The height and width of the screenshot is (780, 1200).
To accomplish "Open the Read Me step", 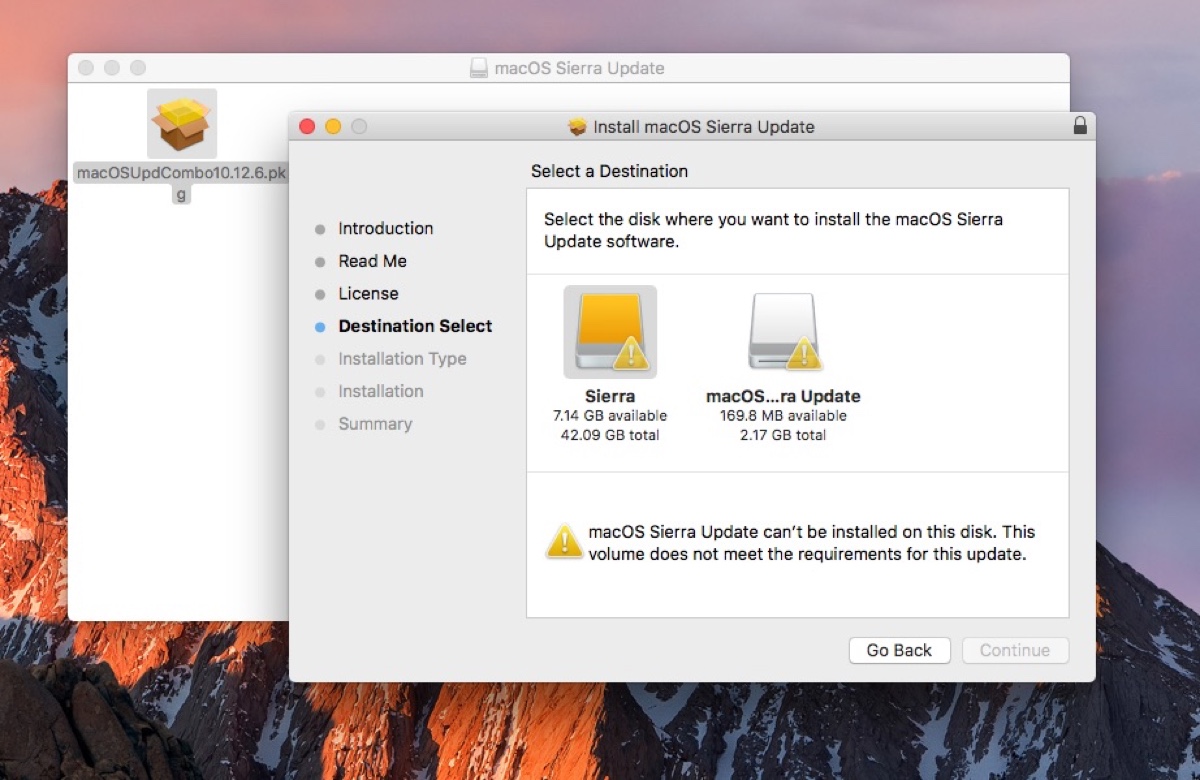I will 372,261.
